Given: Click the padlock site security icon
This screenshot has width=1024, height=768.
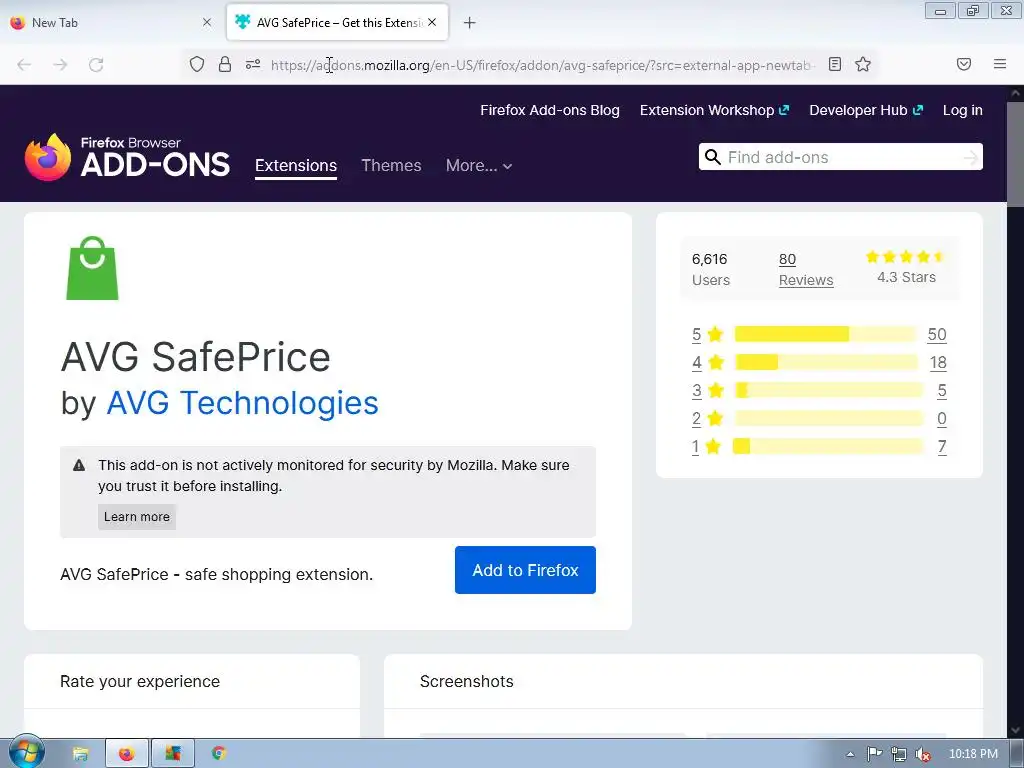Looking at the screenshot, I should coord(225,64).
